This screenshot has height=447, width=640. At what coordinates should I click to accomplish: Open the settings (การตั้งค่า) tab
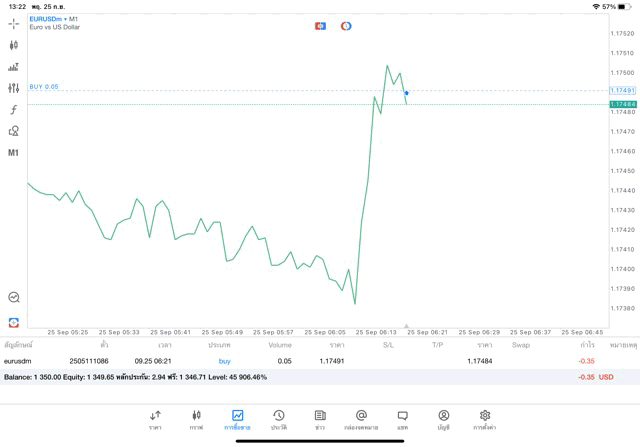[x=485, y=419]
